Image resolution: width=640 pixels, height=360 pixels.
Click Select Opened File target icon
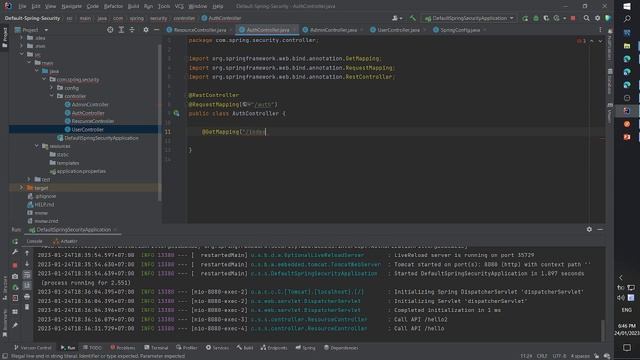tap(110, 30)
